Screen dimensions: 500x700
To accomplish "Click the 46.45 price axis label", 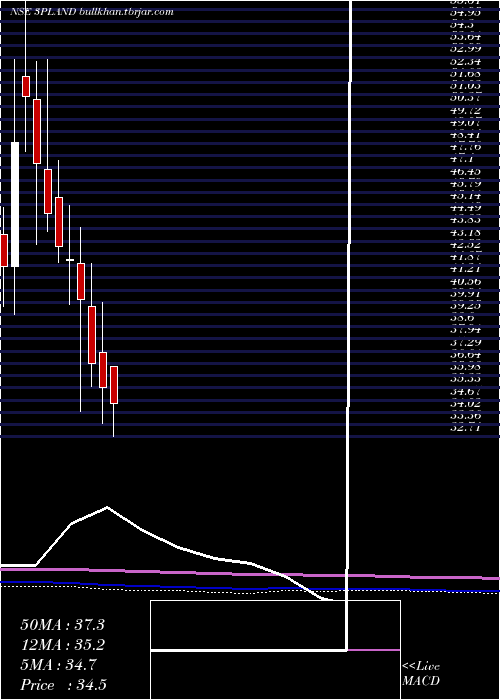I will [464, 171].
